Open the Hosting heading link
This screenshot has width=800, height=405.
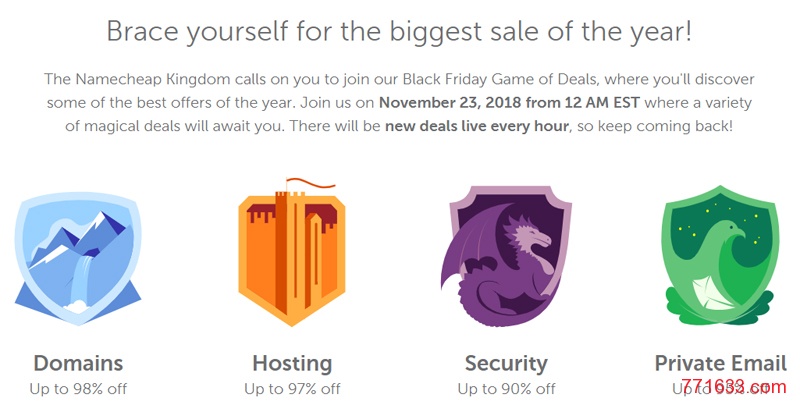292,363
